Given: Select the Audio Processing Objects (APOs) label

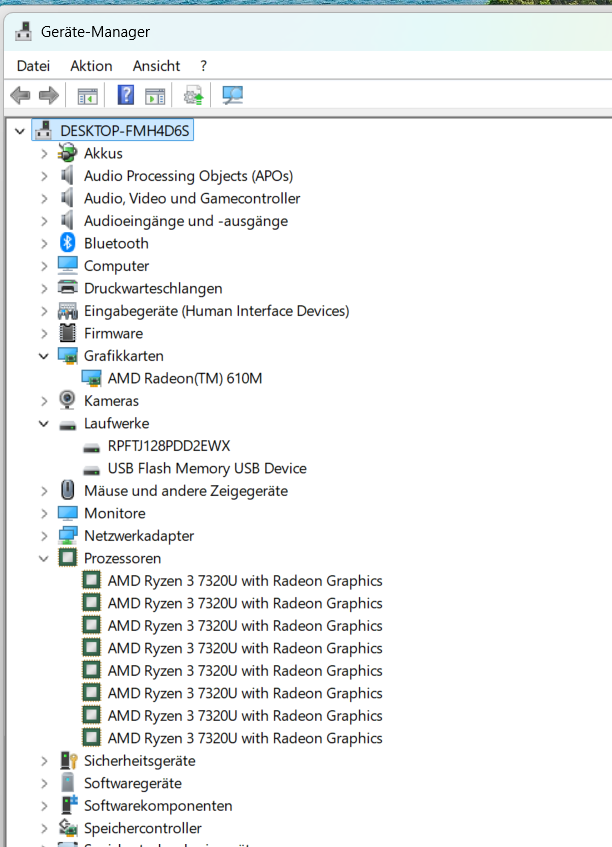Looking at the screenshot, I should 189,176.
